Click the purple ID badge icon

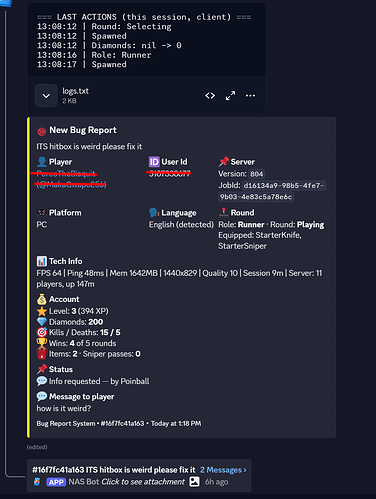154,162
